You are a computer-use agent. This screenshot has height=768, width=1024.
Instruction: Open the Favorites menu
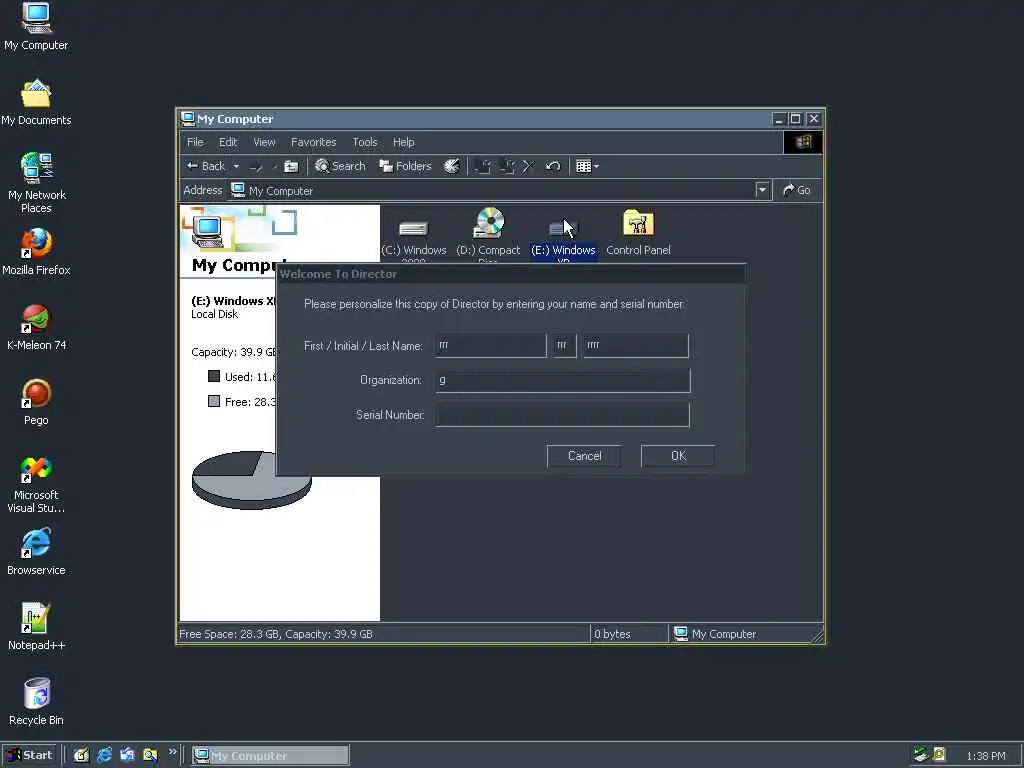[313, 142]
